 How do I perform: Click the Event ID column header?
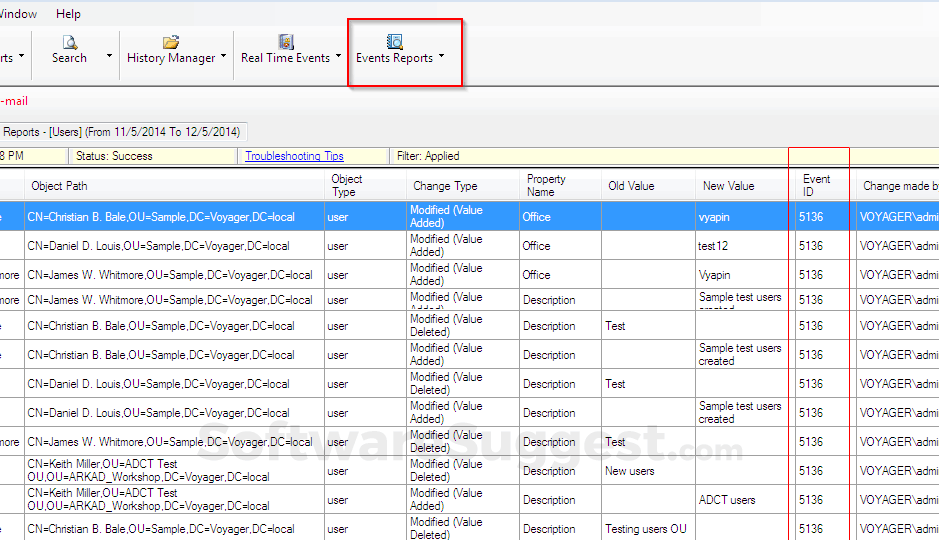click(816, 186)
